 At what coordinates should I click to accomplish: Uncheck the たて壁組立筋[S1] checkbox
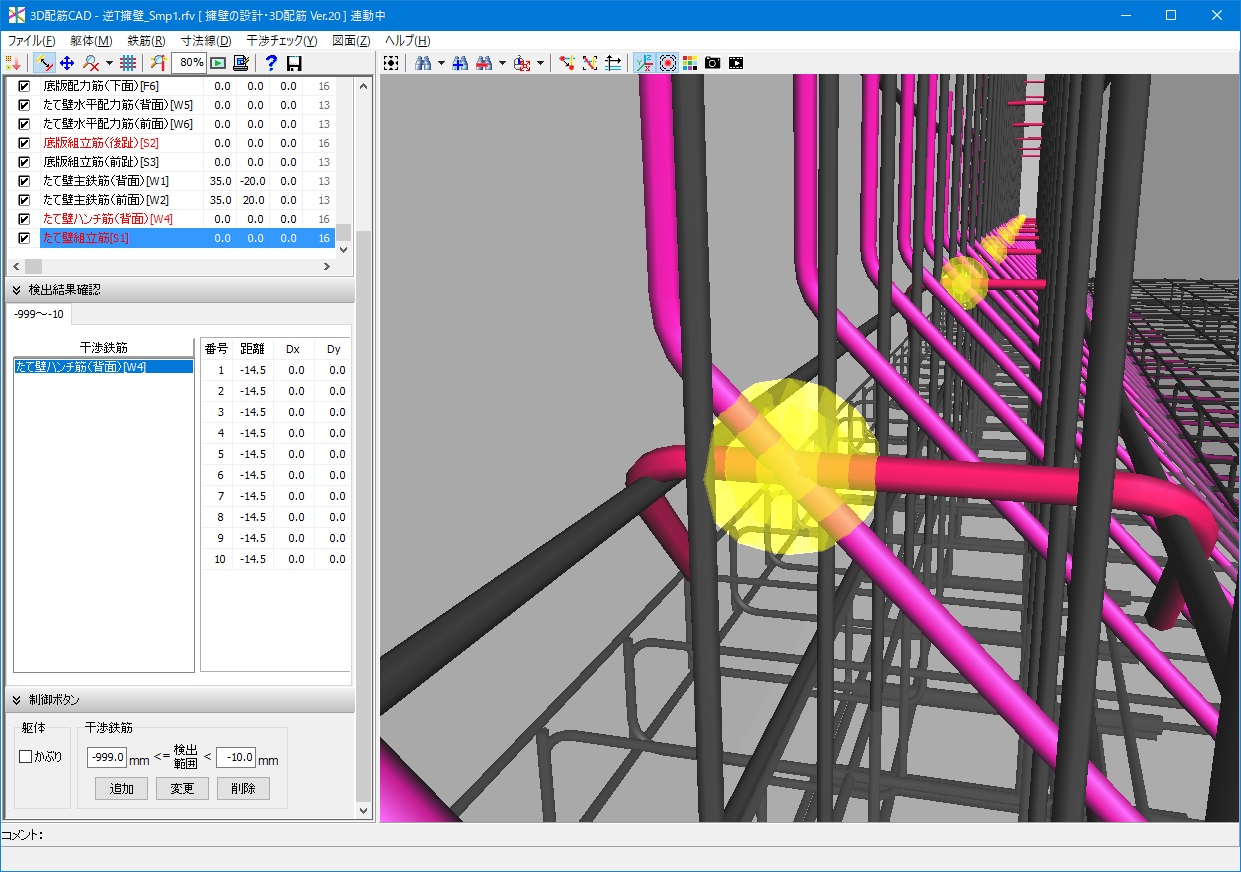pyautogui.click(x=24, y=238)
